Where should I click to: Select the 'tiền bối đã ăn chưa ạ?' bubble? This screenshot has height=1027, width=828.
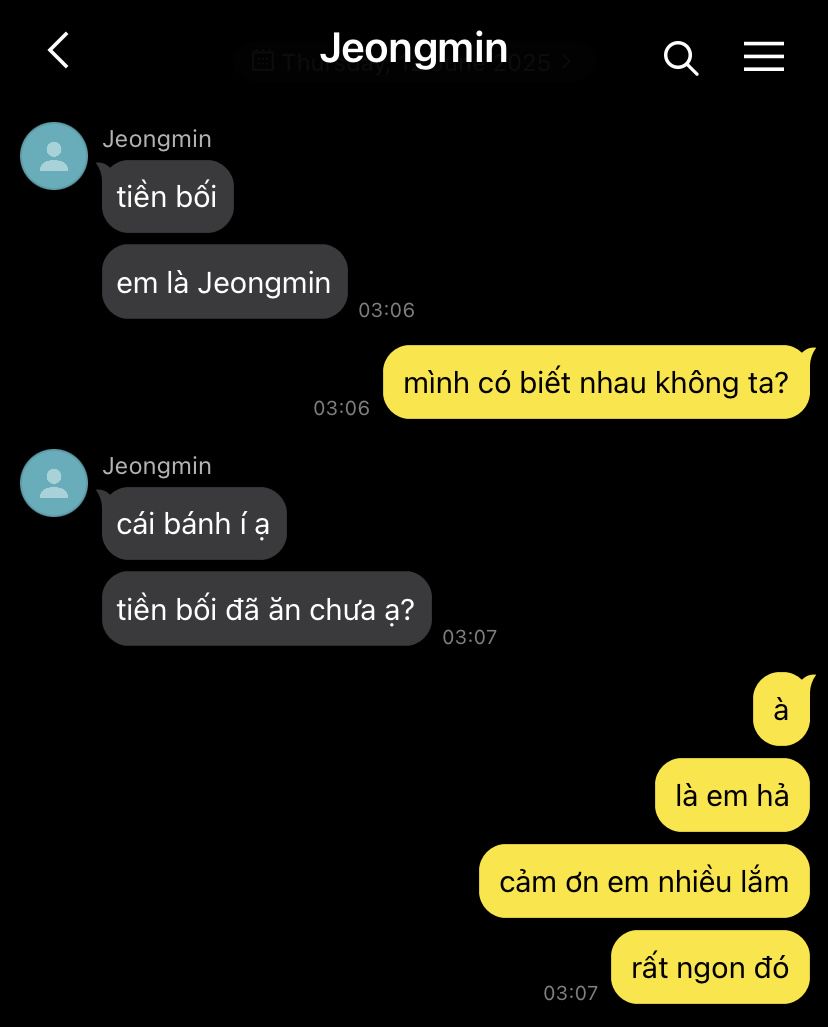[x=266, y=609]
